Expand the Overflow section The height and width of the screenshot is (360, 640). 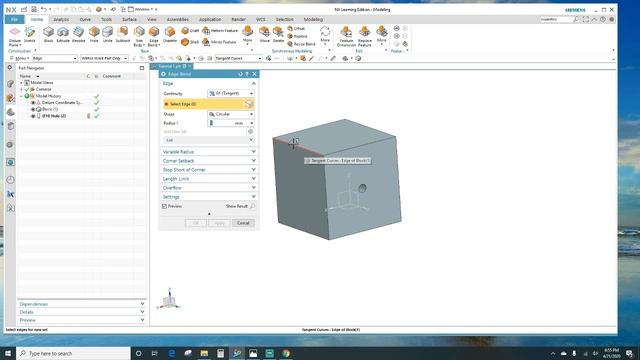pos(209,188)
